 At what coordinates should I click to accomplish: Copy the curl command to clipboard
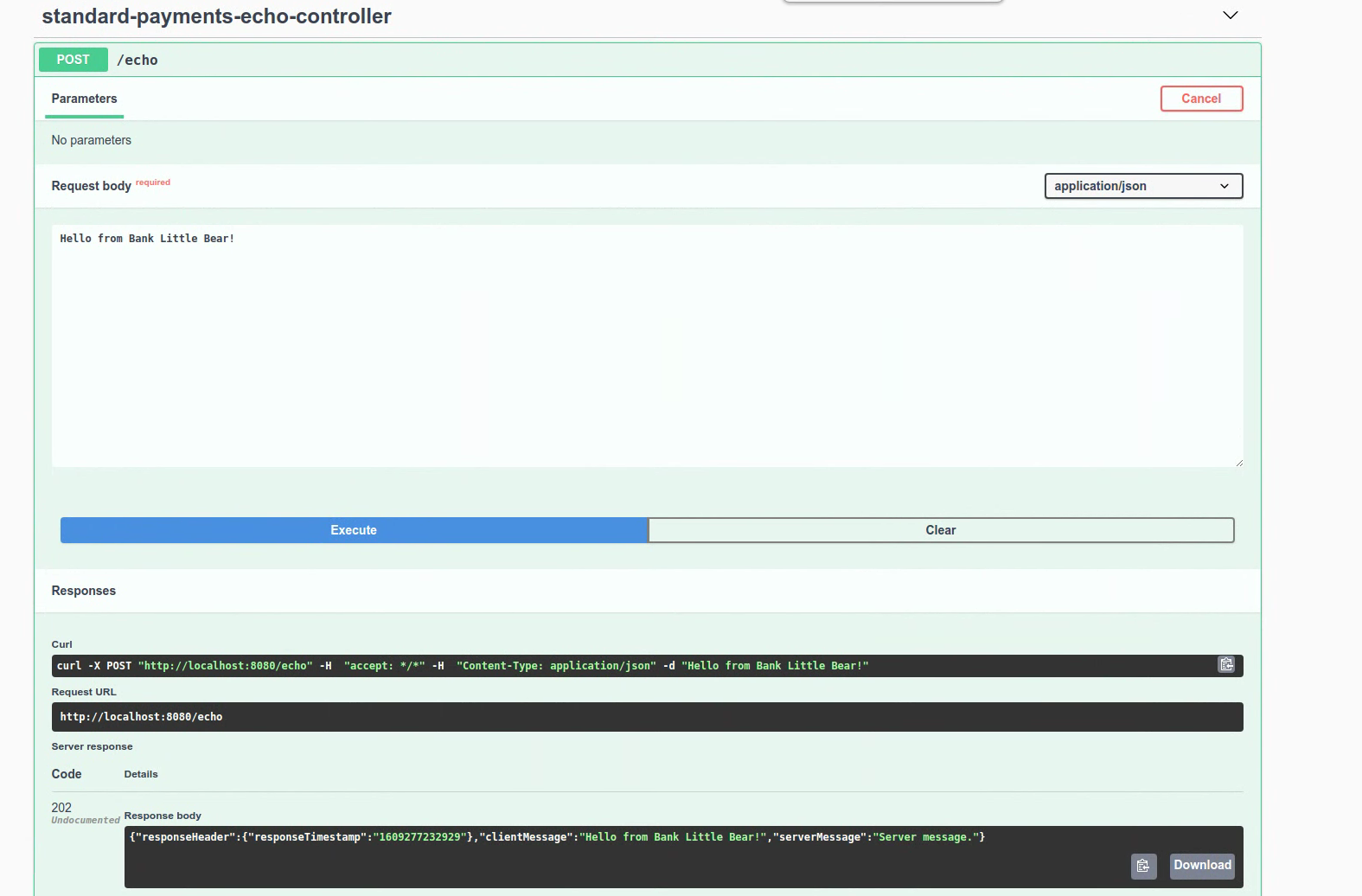[1225, 665]
